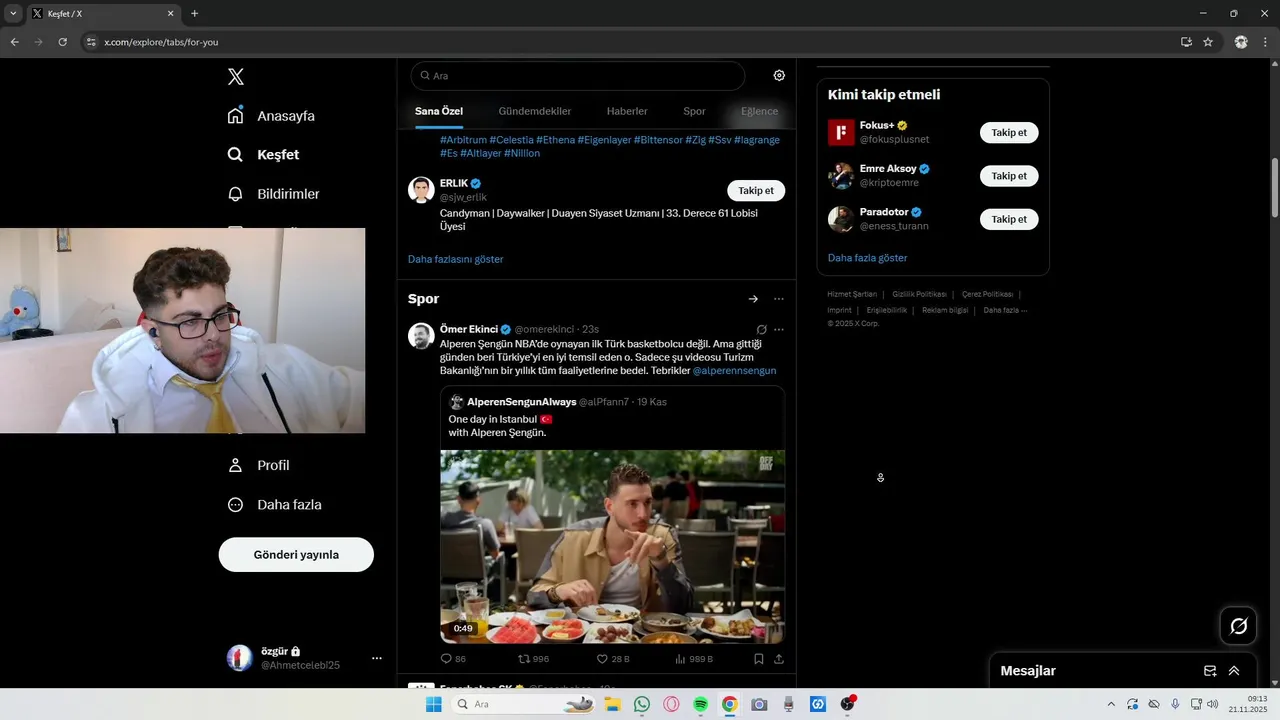Bookmark page with star icon
This screenshot has height=720, width=1280.
click(x=1208, y=42)
